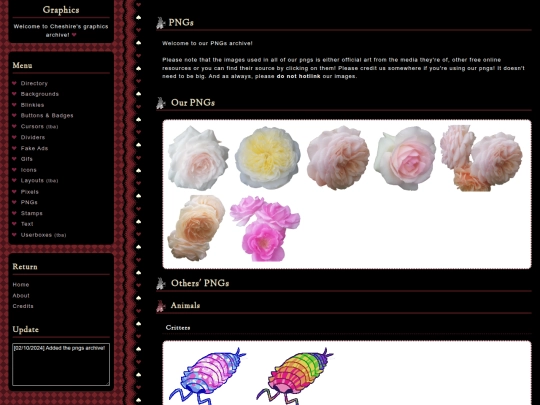
Task: Select the peach-pink rose PNG
Action: click(x=338, y=158)
